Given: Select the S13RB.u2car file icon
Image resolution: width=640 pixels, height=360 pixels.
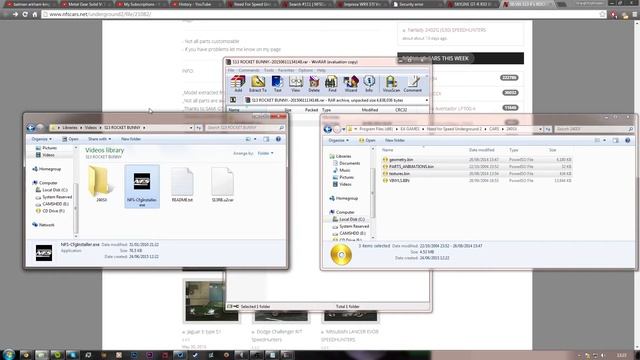Looking at the screenshot, I should (x=222, y=184).
